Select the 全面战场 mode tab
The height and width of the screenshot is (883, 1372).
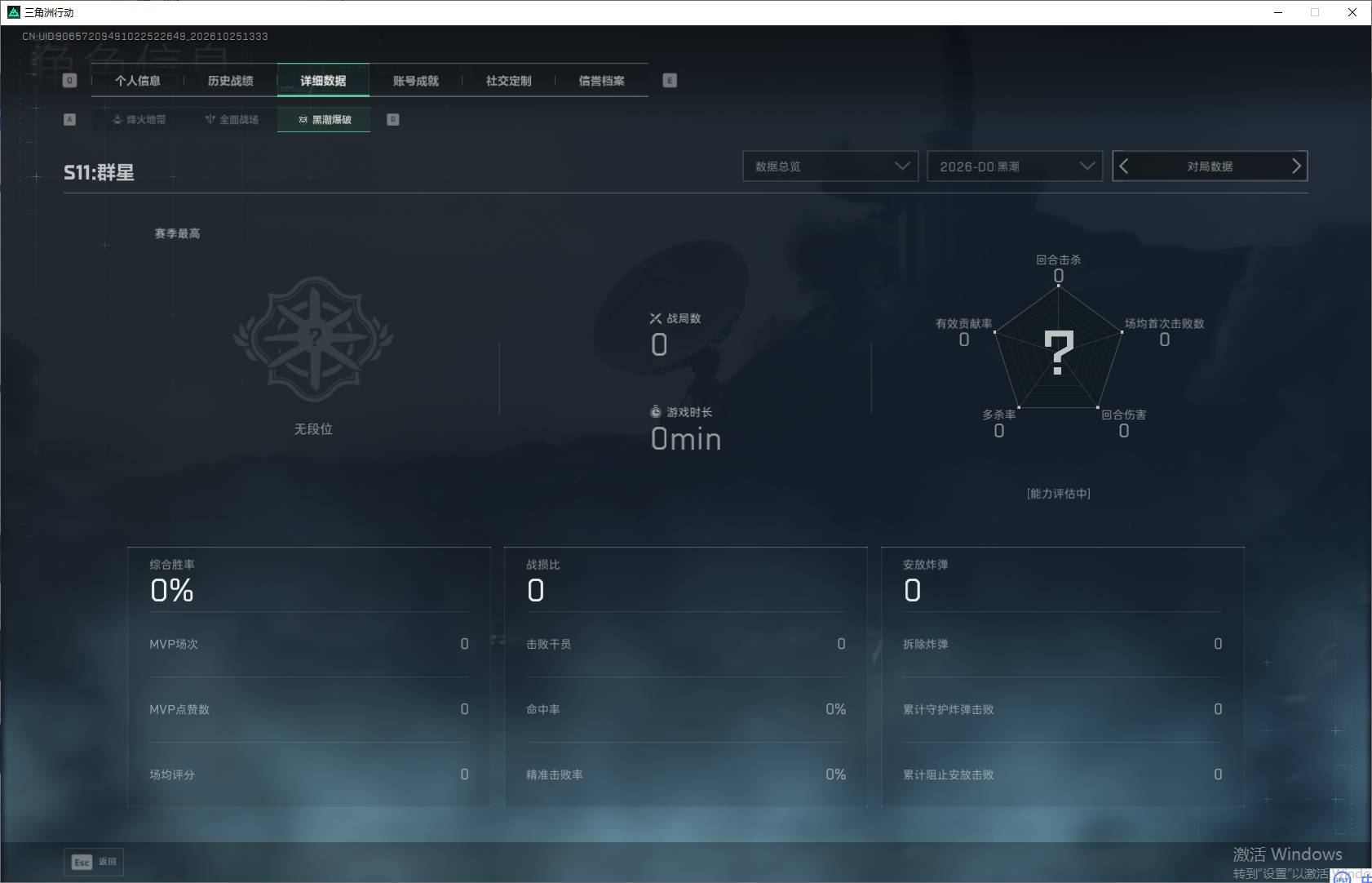click(x=232, y=120)
